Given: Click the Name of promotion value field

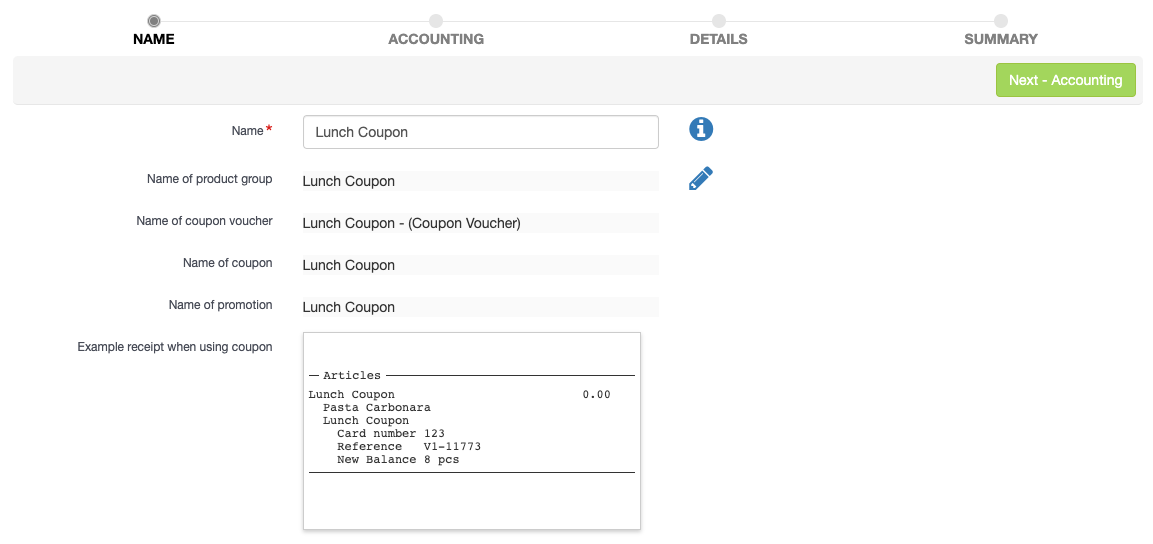Looking at the screenshot, I should click(481, 307).
